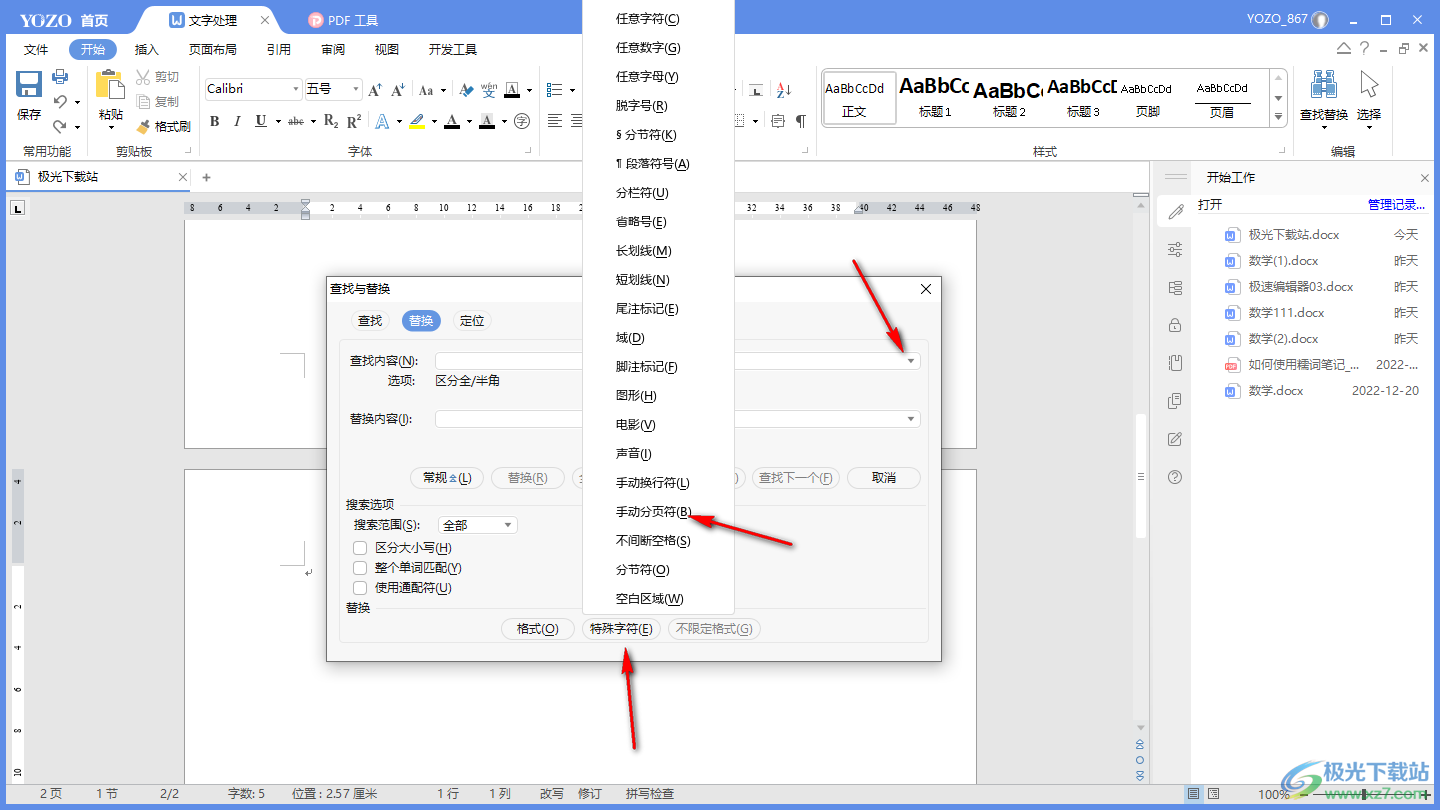The width and height of the screenshot is (1440, 810).
Task: Open the highlight color dropdown arrow
Action: coord(434,122)
